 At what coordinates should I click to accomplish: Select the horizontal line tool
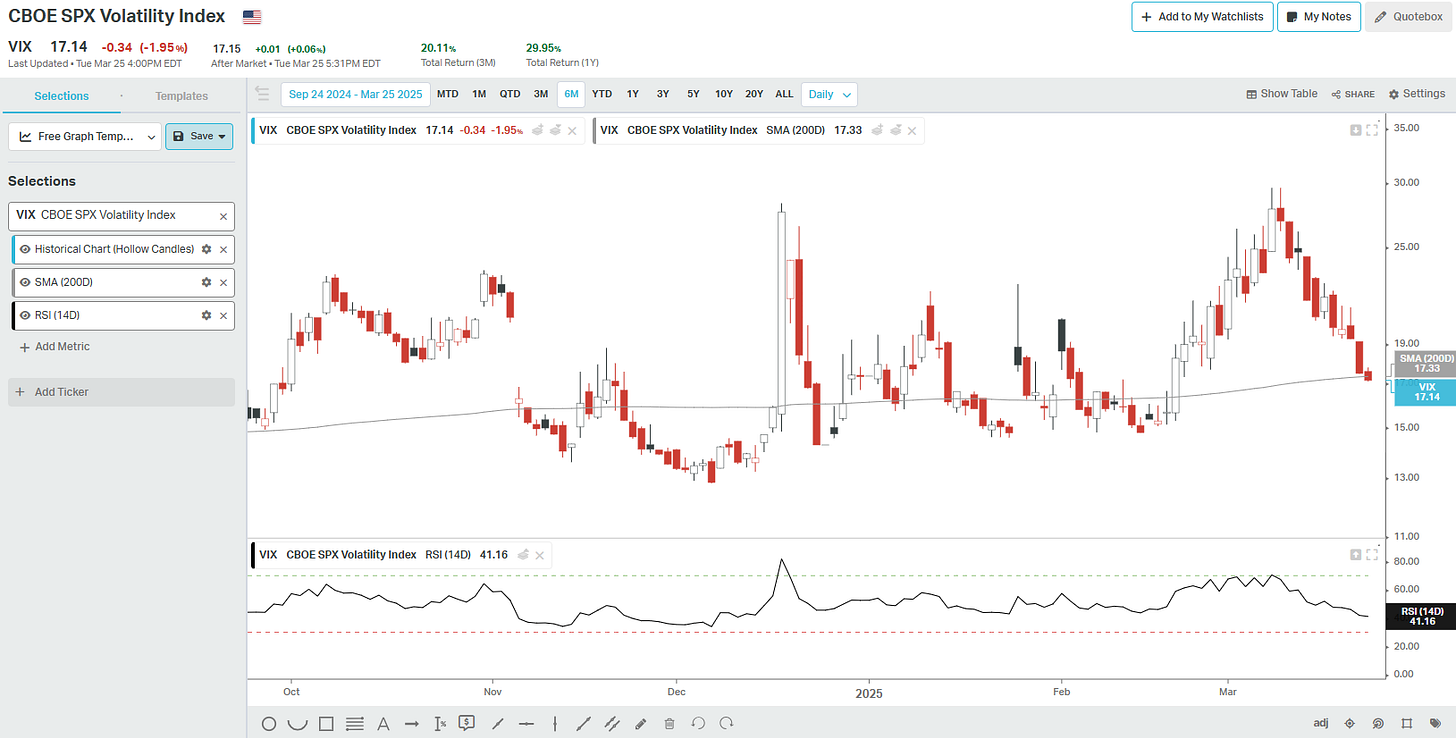click(x=526, y=724)
